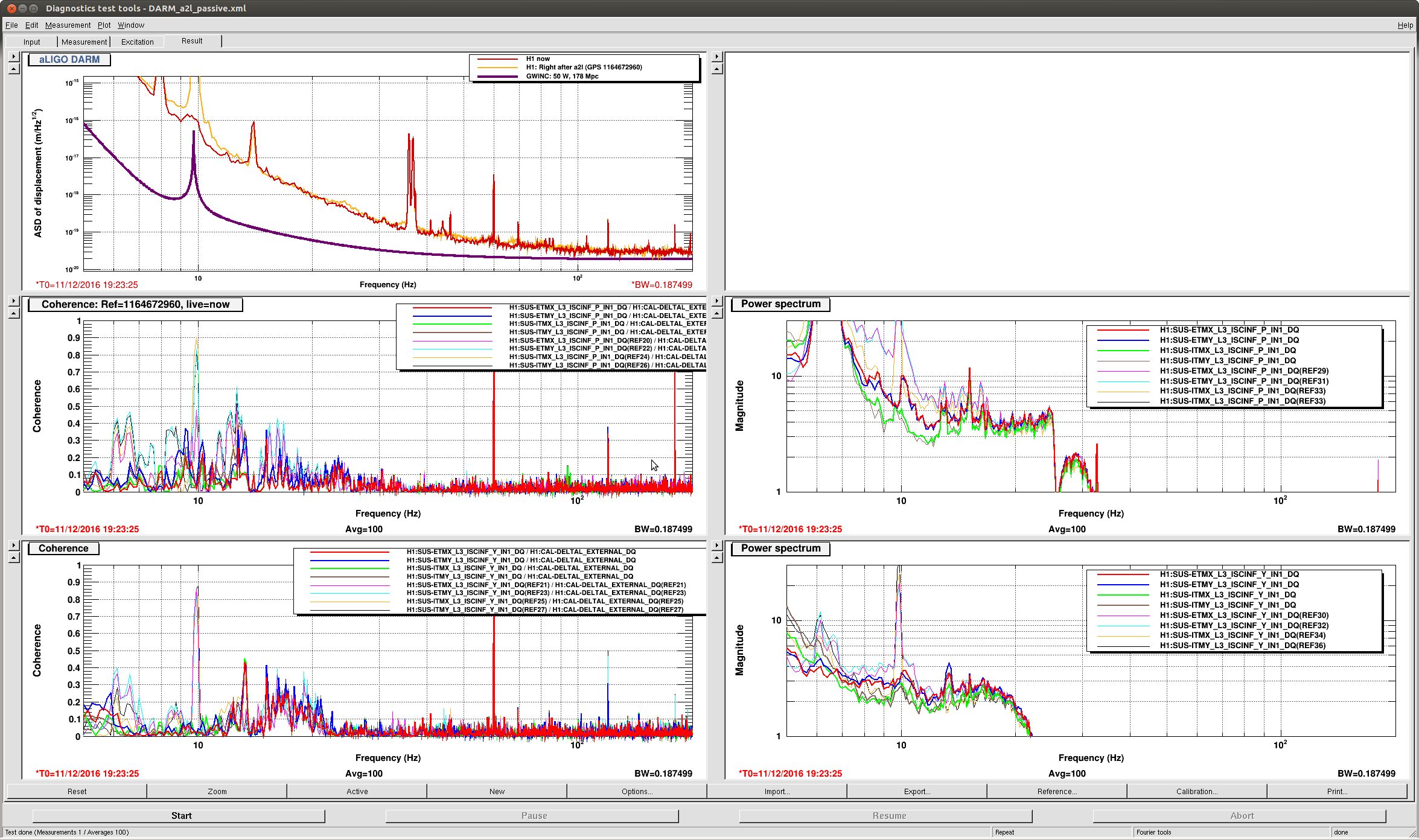
Task: Click up-arrow beside Coherence Ref=1164672960 plot
Action: tap(13, 313)
